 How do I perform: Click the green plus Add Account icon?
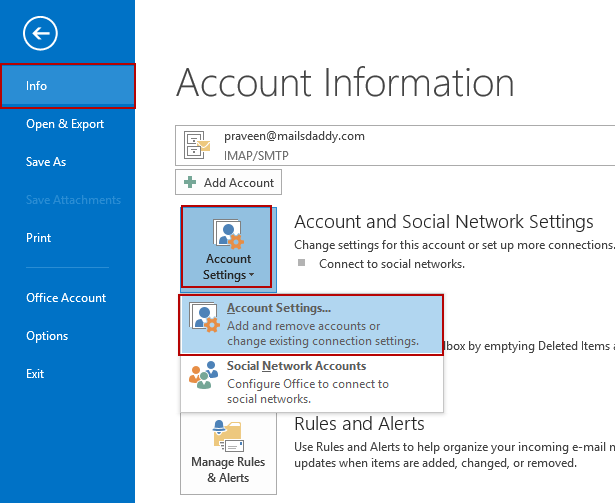click(x=190, y=182)
